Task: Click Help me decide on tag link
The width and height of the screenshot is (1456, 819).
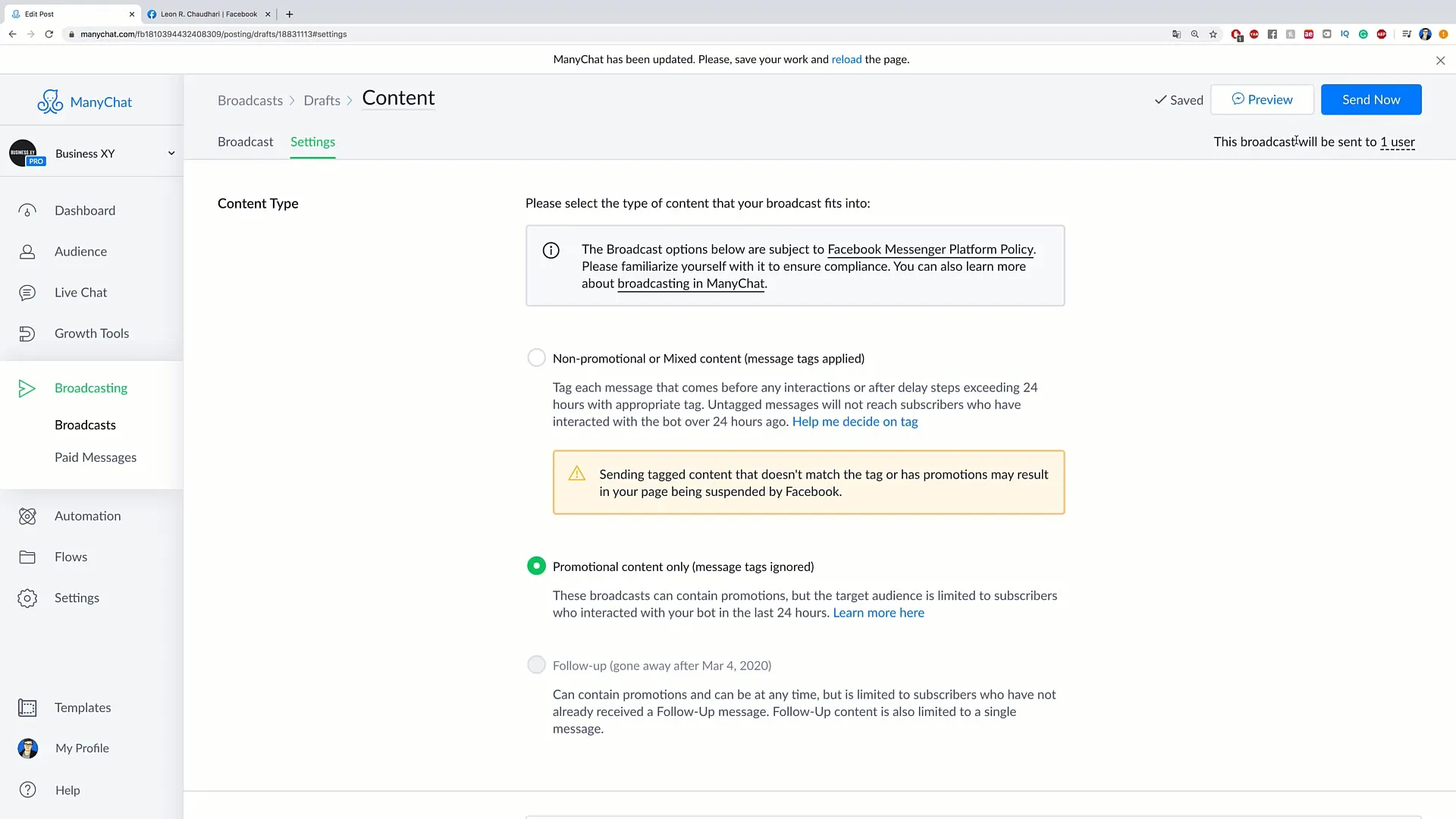Action: coord(855,422)
